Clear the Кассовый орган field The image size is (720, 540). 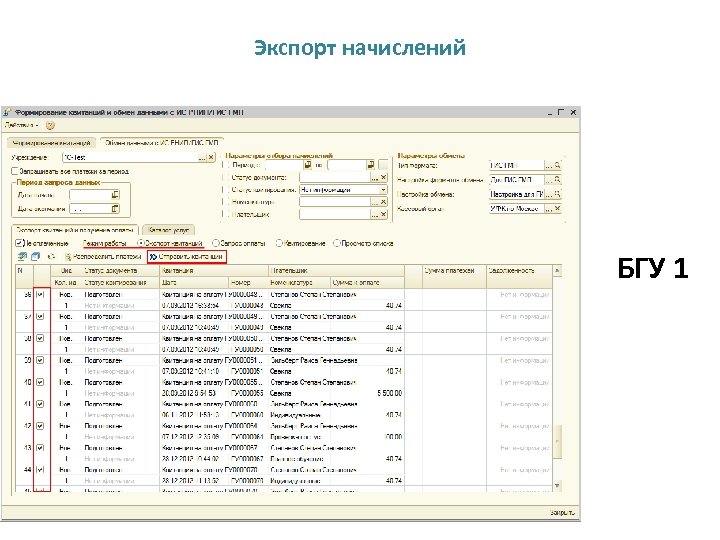click(557, 208)
